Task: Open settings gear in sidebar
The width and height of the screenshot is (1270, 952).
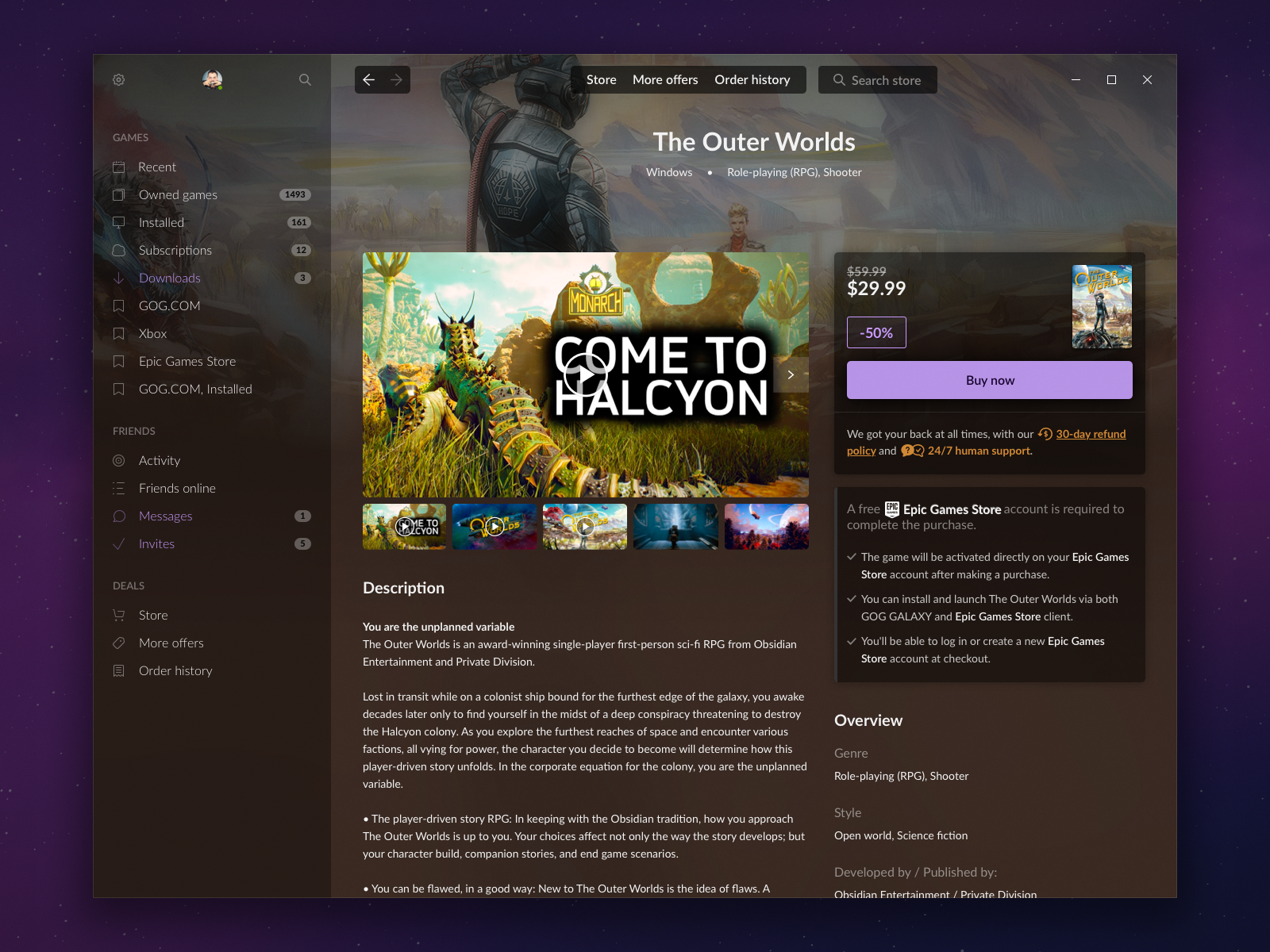Action: 118,79
